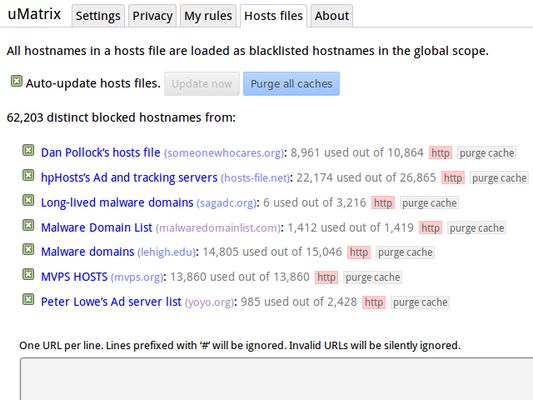Click the 'All hostnames in a hosts file' description
Image resolution: width=533 pixels, height=400 pixels.
click(x=247, y=51)
